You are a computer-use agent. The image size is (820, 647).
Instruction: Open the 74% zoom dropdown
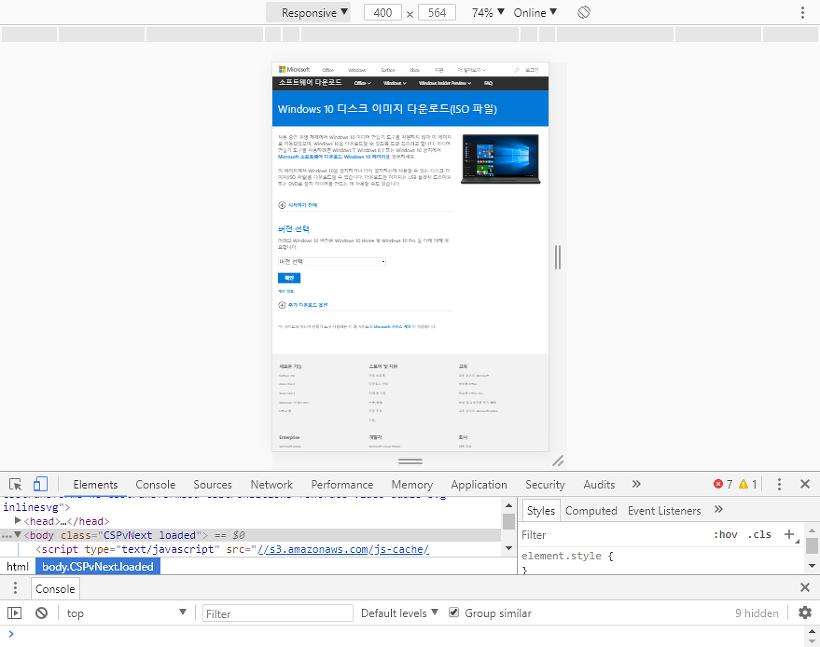click(x=488, y=13)
